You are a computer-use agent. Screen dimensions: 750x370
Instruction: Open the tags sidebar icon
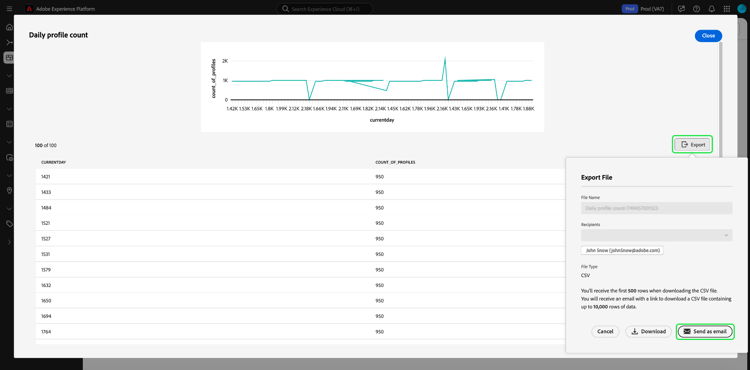click(9, 223)
